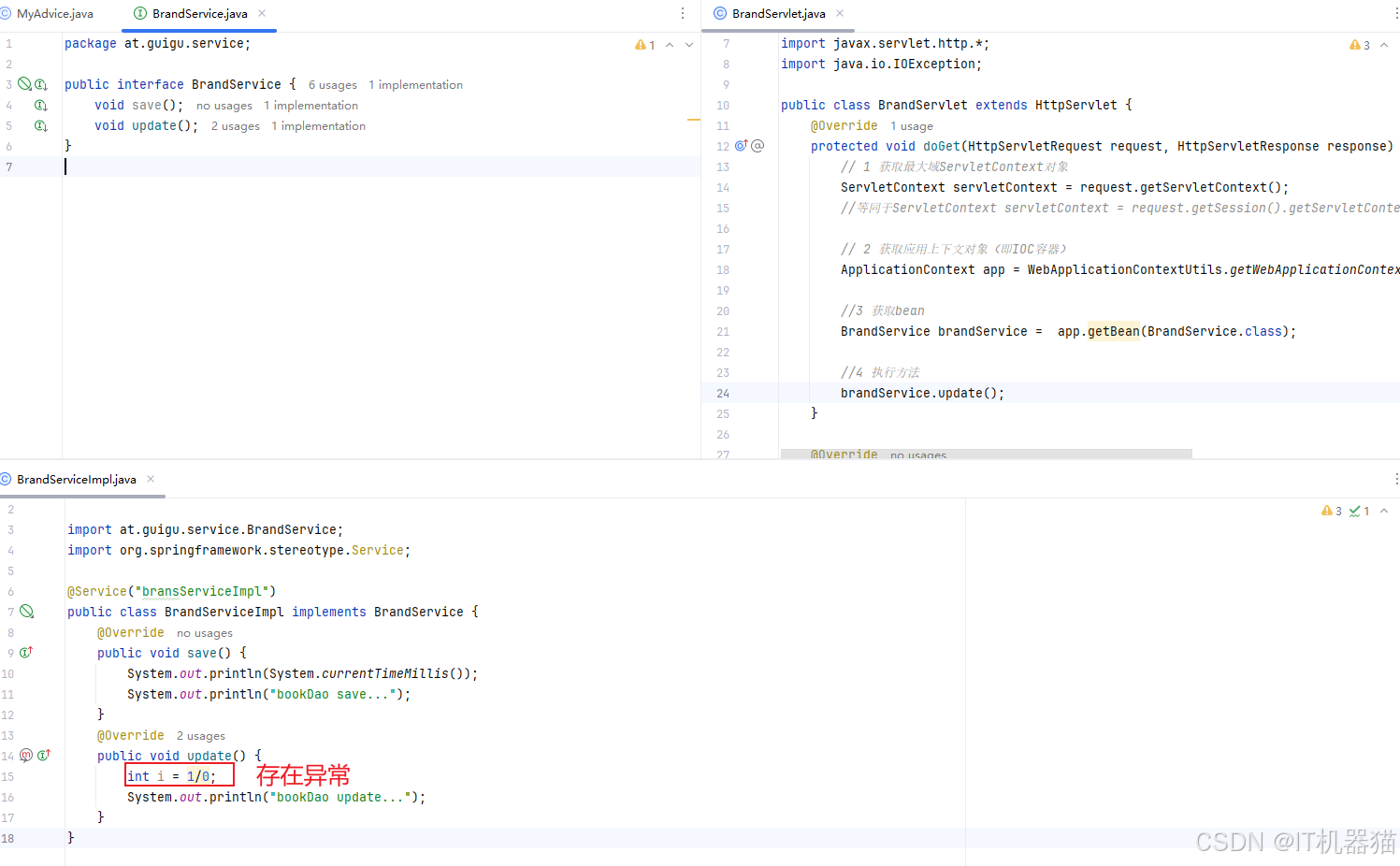Click '1 implementation' hint on the interface BrandService line
1400x866 pixels.
click(x=415, y=85)
